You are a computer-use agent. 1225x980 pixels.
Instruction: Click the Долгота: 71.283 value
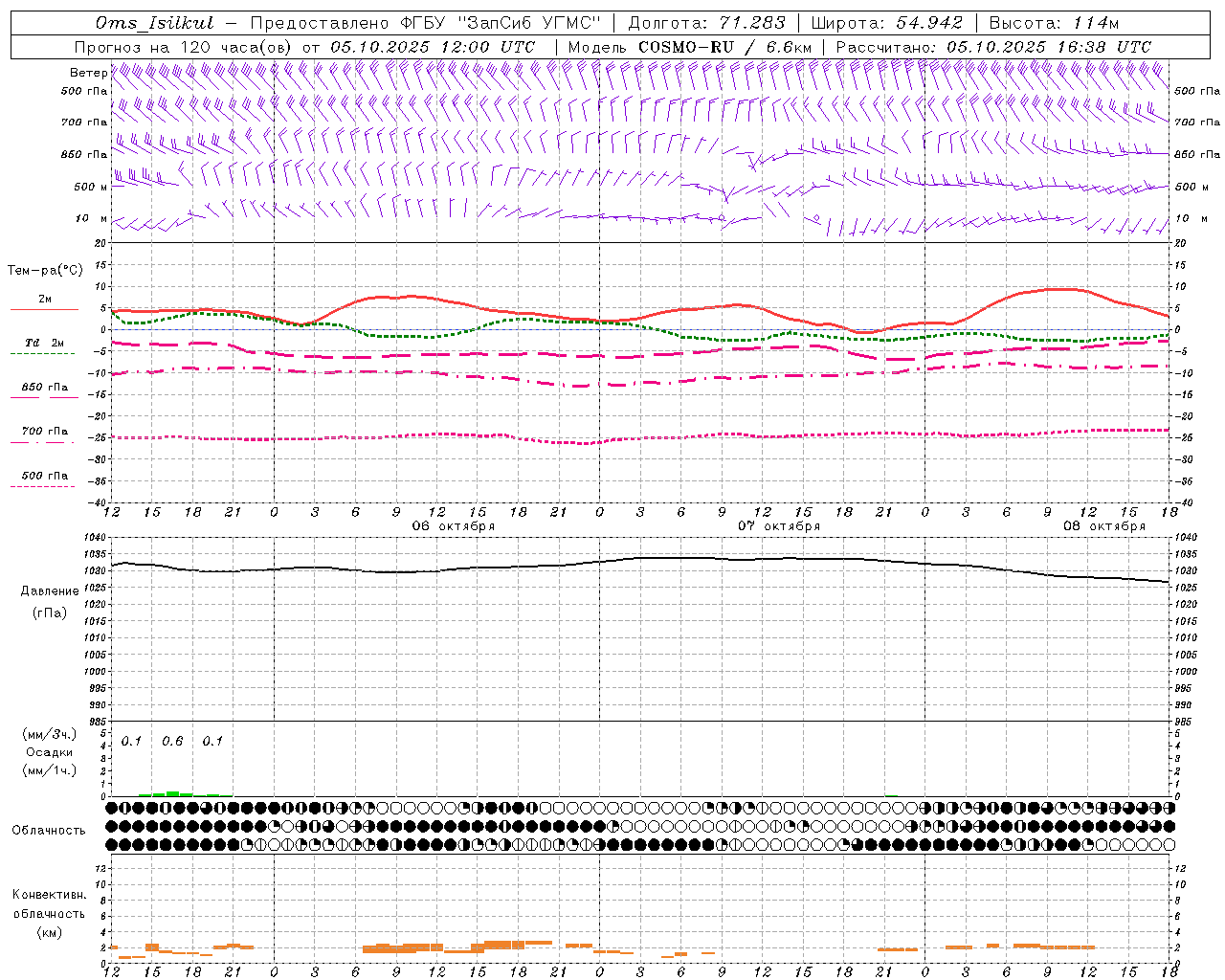click(x=706, y=23)
